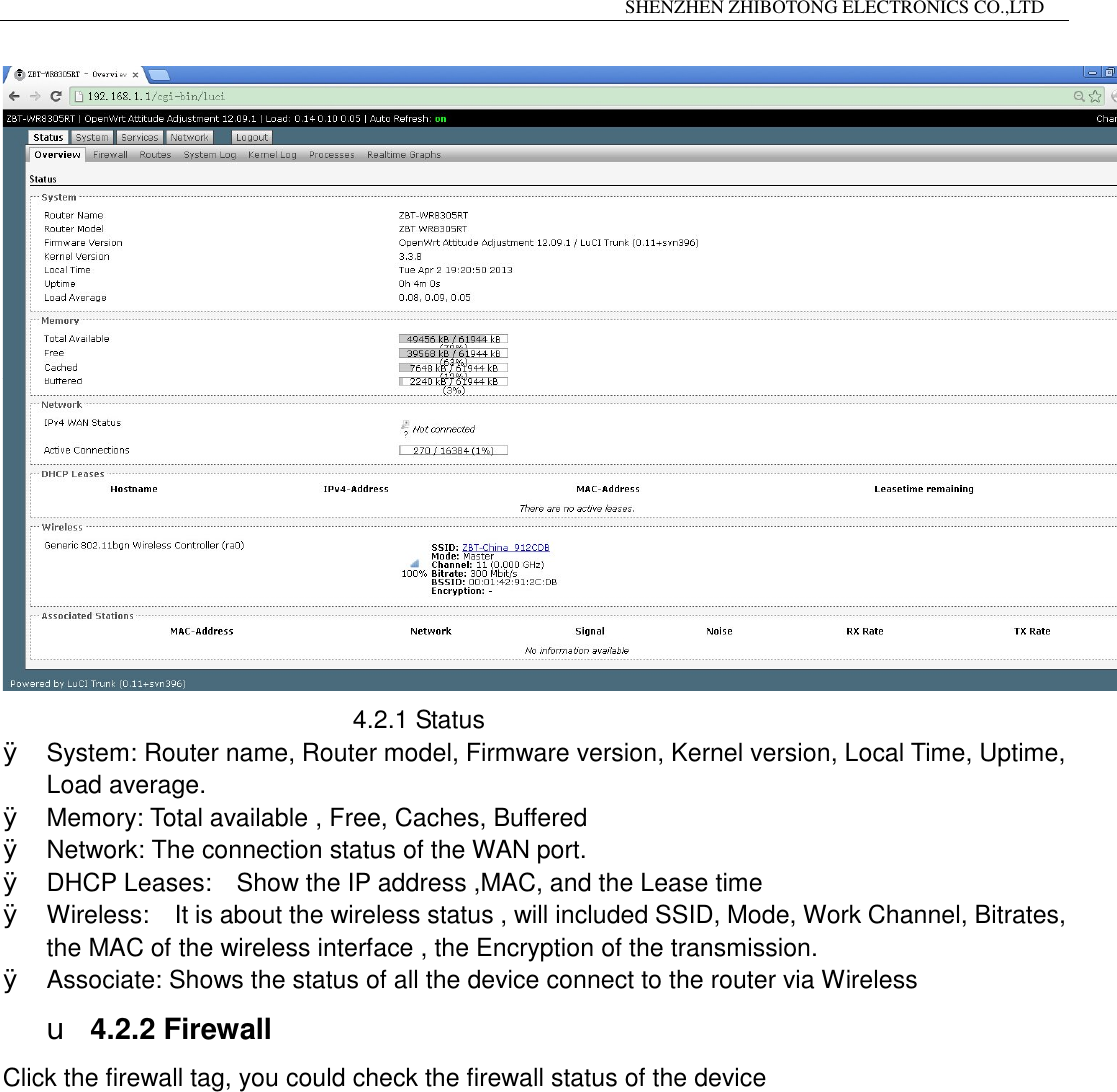The width and height of the screenshot is (1117, 1092).
Task: Click the browser forward navigation arrow
Action: click(33, 94)
